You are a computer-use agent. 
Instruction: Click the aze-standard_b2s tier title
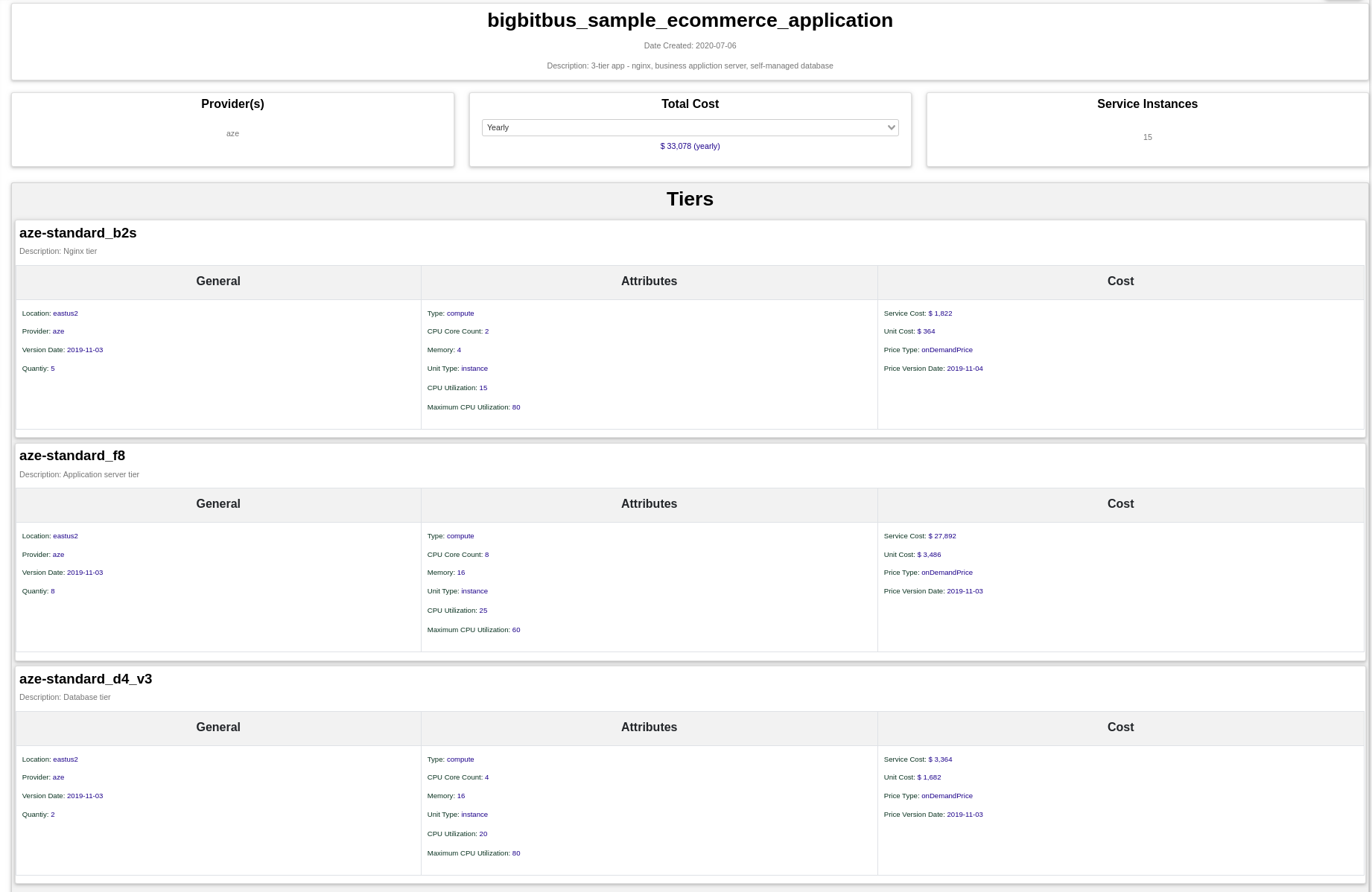click(x=78, y=233)
